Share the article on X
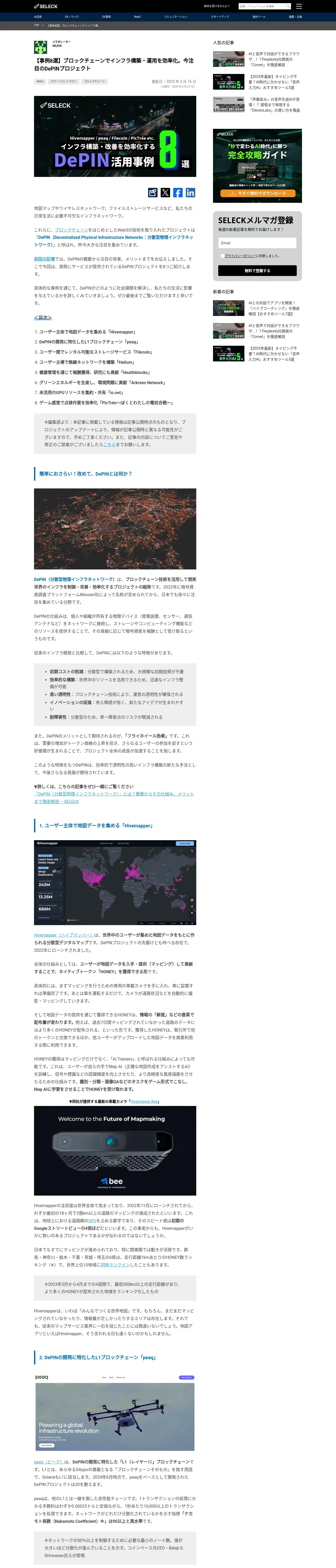 pyautogui.click(x=165, y=192)
